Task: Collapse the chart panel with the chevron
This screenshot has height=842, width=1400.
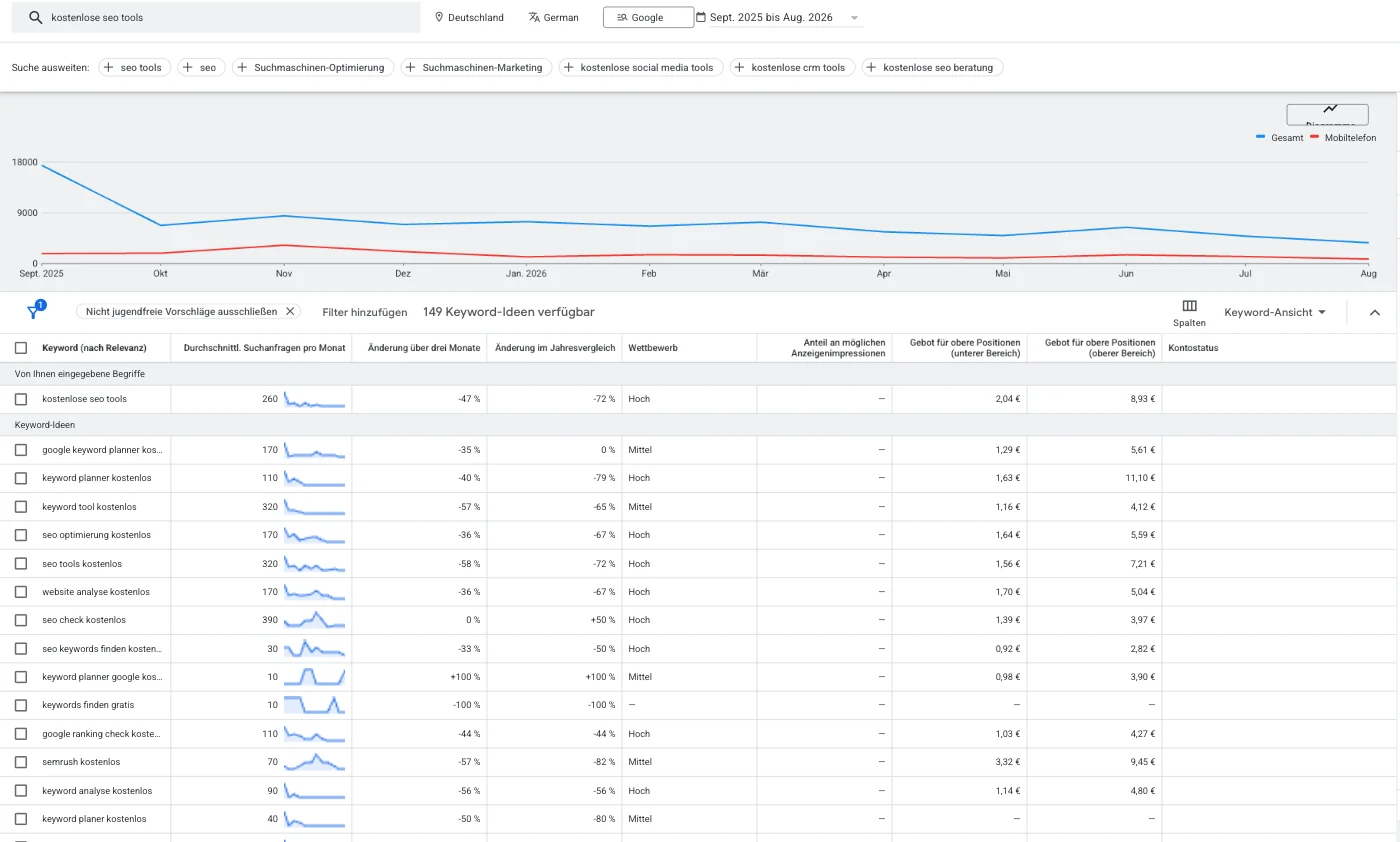Action: point(1375,312)
